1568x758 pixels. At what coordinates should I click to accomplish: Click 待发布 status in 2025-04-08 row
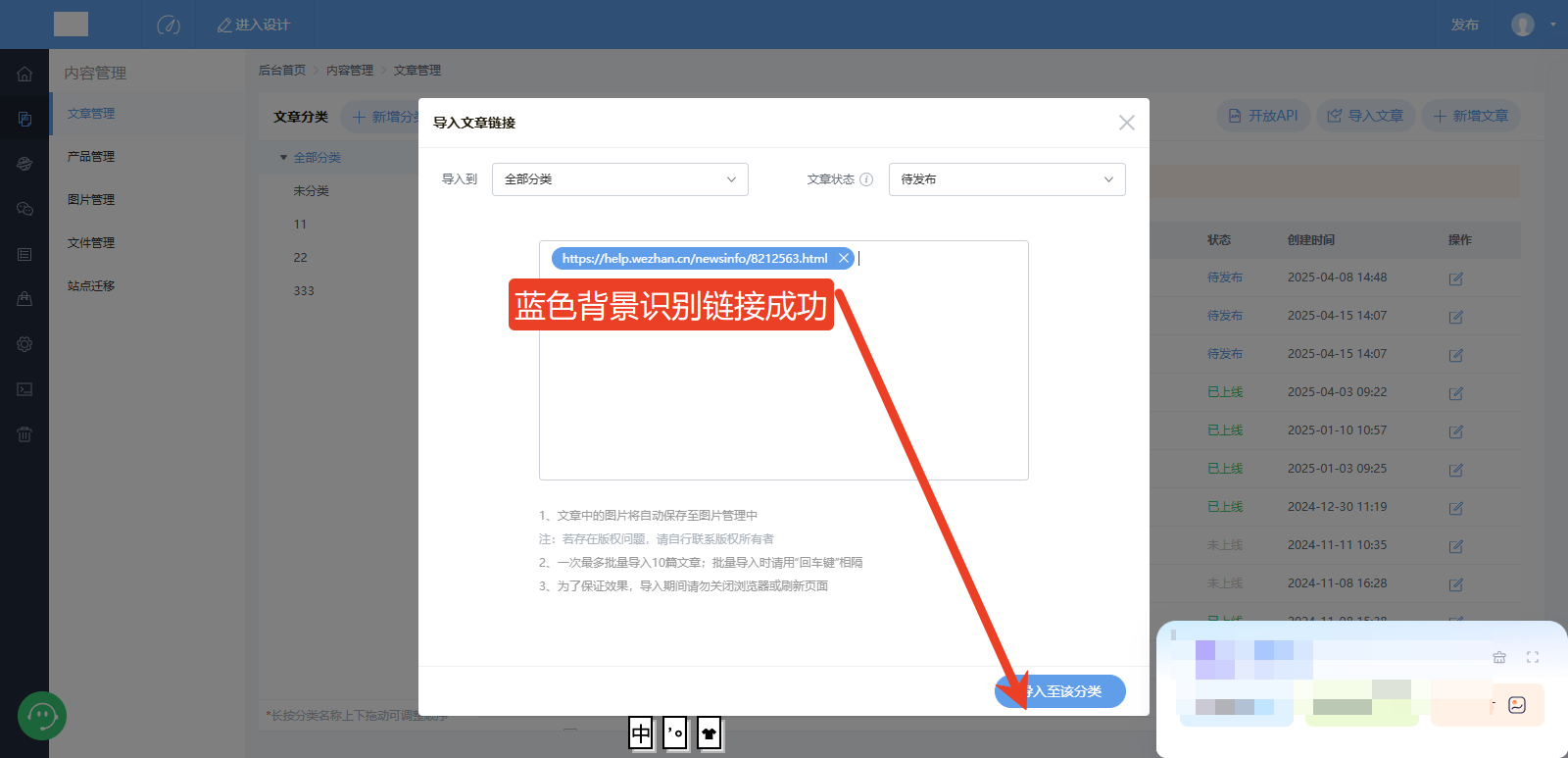point(1225,278)
